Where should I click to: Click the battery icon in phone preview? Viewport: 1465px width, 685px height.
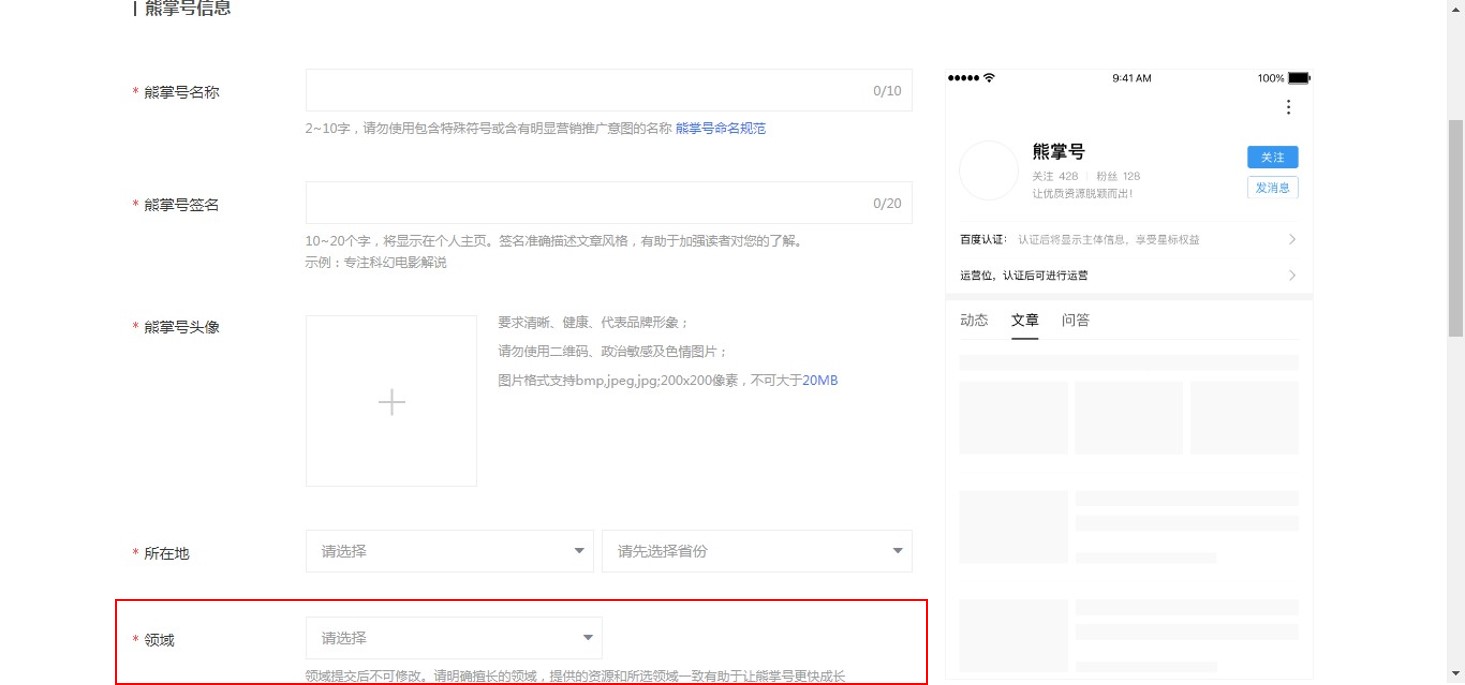tap(1298, 78)
